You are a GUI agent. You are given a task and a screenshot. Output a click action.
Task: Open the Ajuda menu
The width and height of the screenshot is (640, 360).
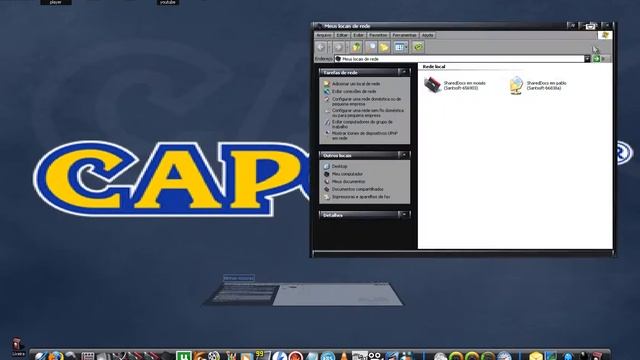pos(427,36)
